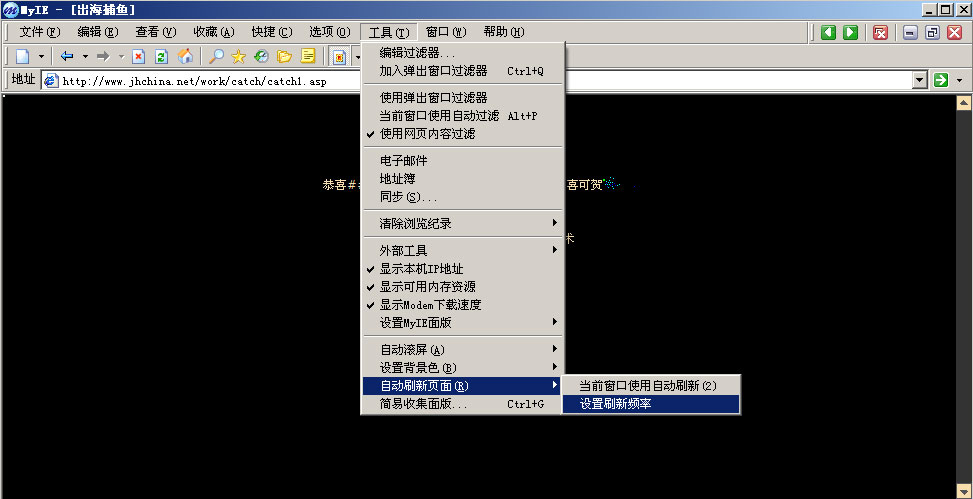
Task: Click the MyIE logo in the title bar
Action: coord(11,10)
